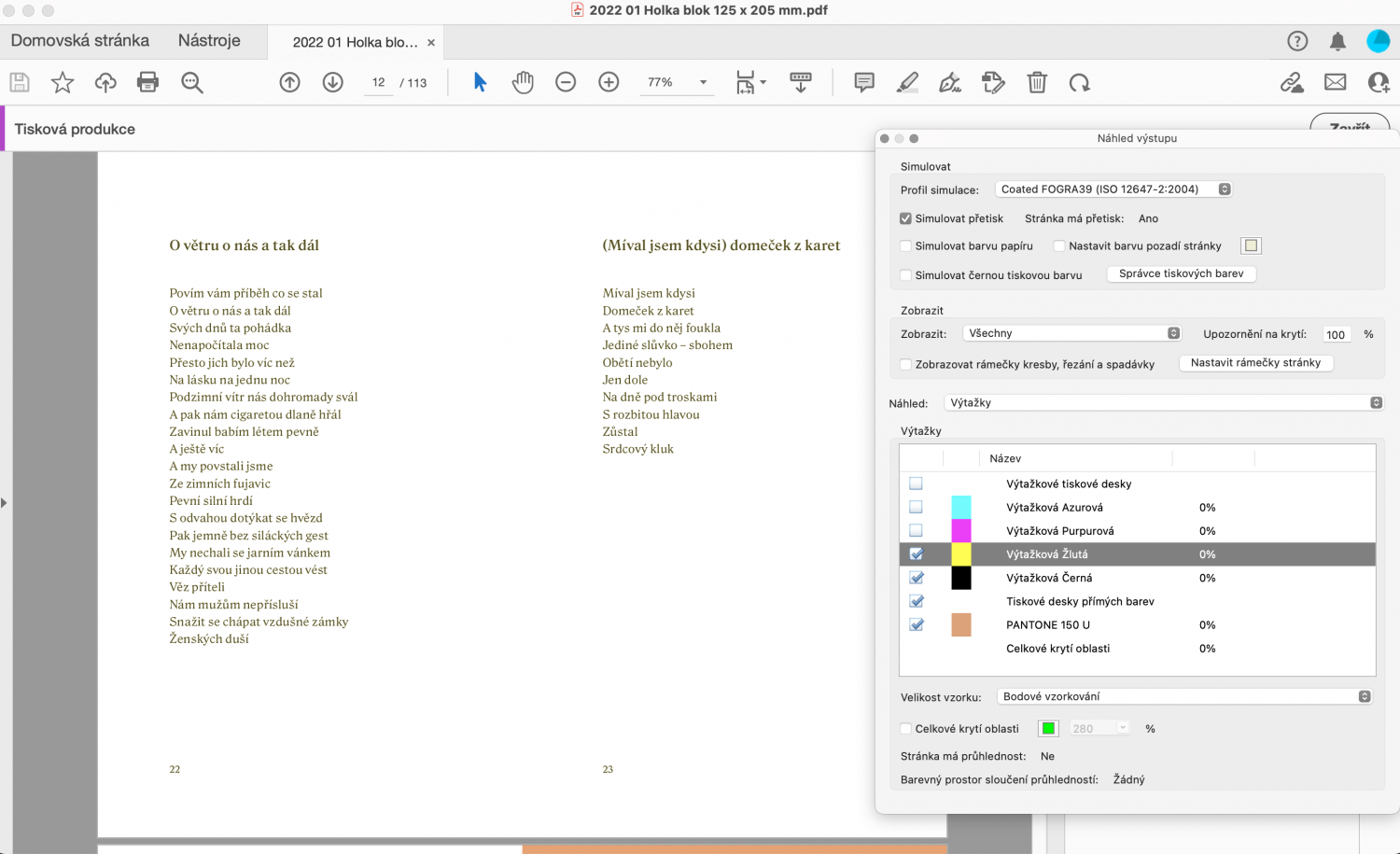Click Nastavit rámečky stránky button
This screenshot has height=854, width=1400.
point(1255,363)
